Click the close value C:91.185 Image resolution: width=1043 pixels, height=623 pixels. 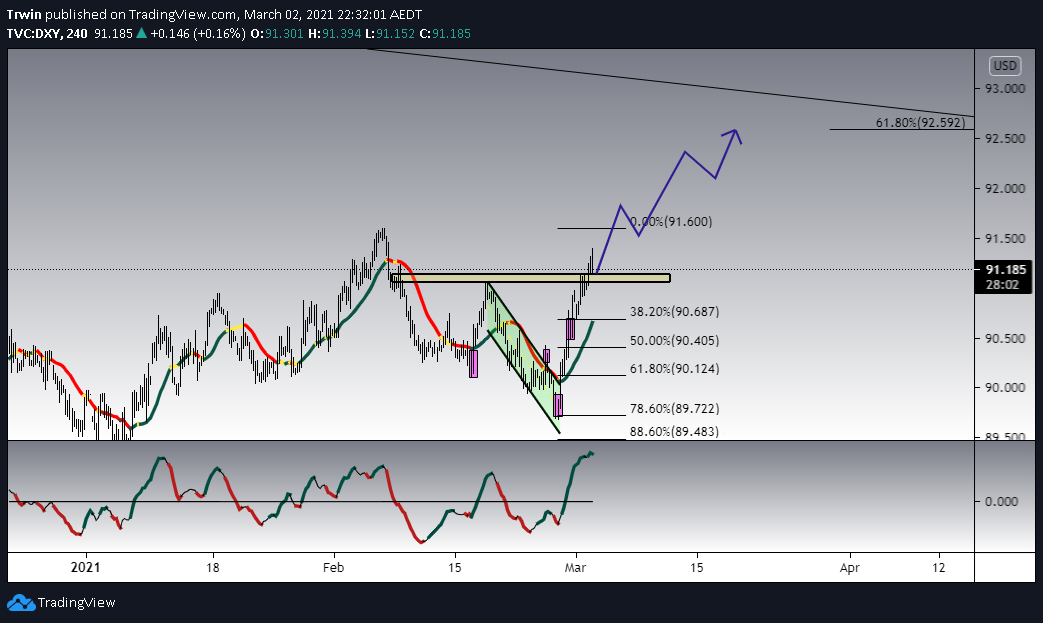(445, 33)
